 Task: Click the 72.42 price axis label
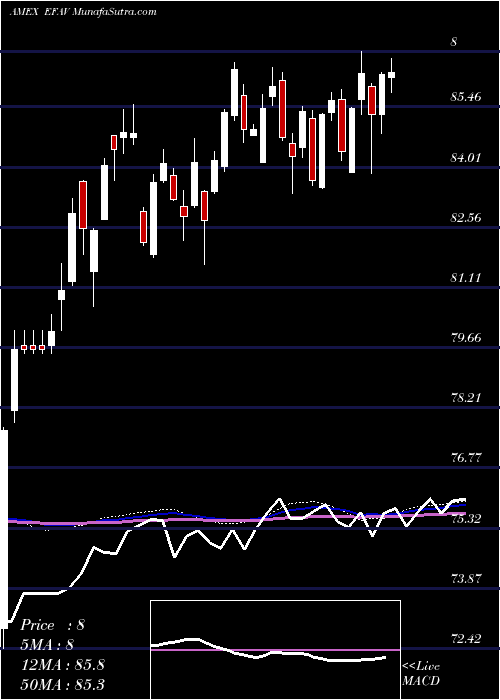tap(466, 639)
